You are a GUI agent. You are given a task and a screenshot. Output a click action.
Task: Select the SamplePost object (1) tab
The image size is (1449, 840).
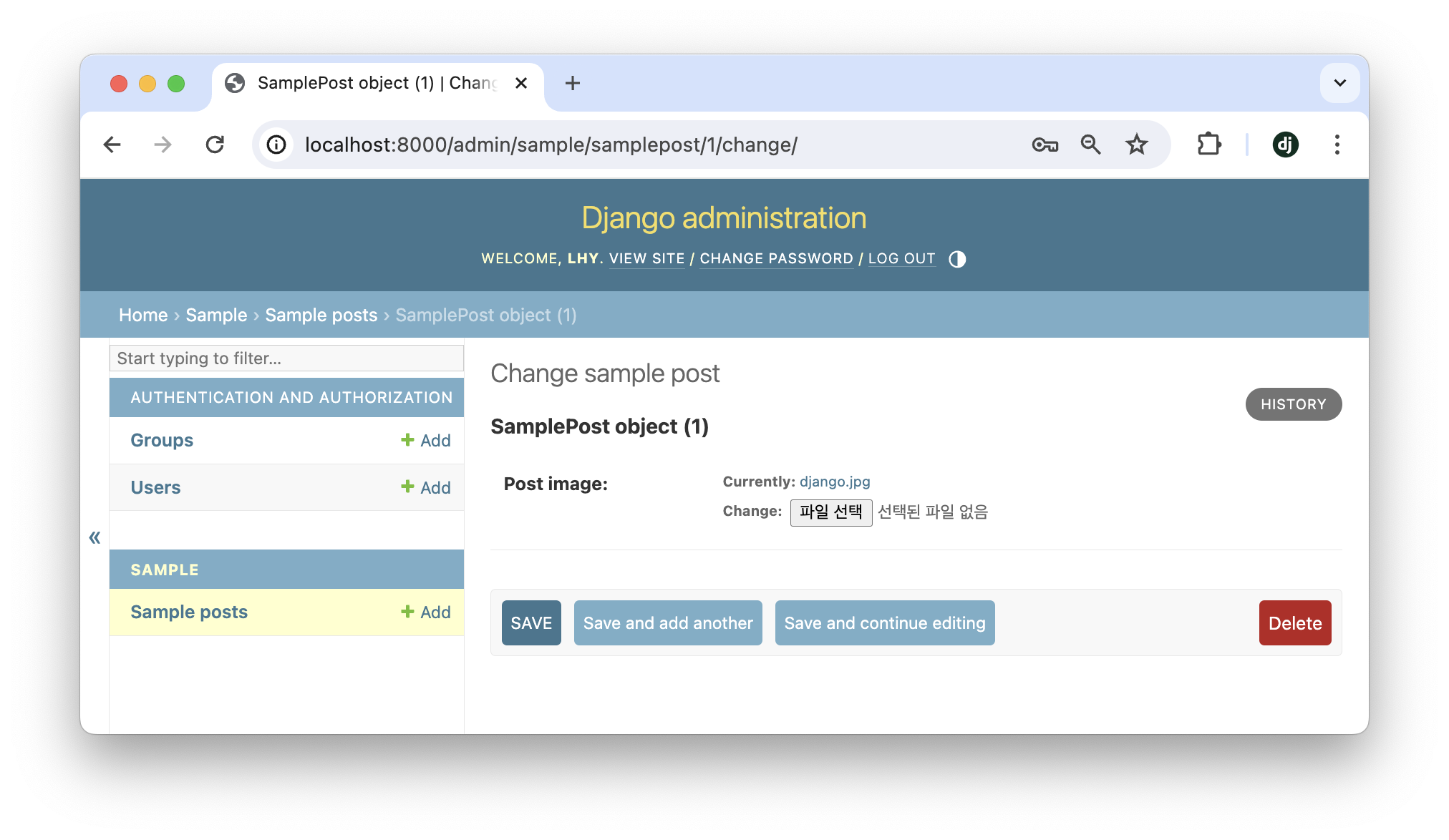pyautogui.click(x=377, y=83)
